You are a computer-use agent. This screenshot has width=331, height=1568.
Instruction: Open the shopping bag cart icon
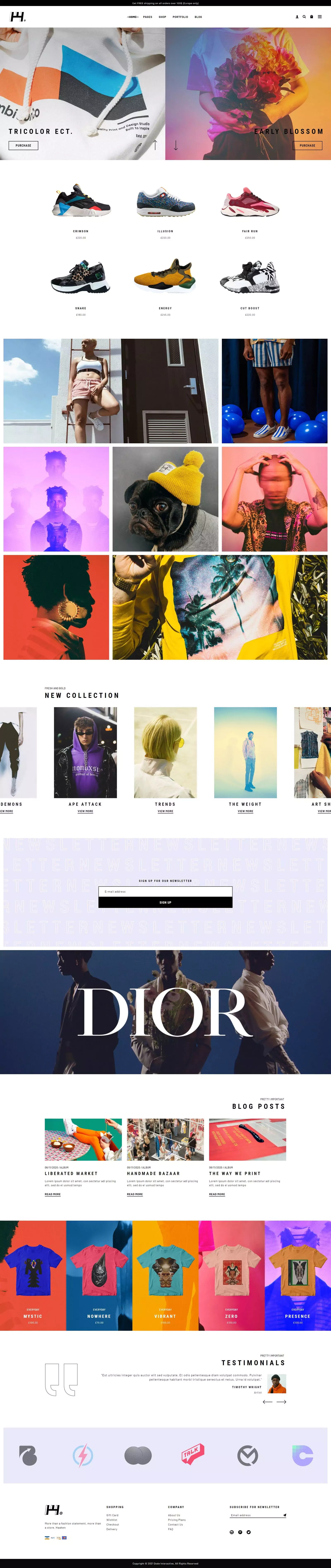point(312,17)
